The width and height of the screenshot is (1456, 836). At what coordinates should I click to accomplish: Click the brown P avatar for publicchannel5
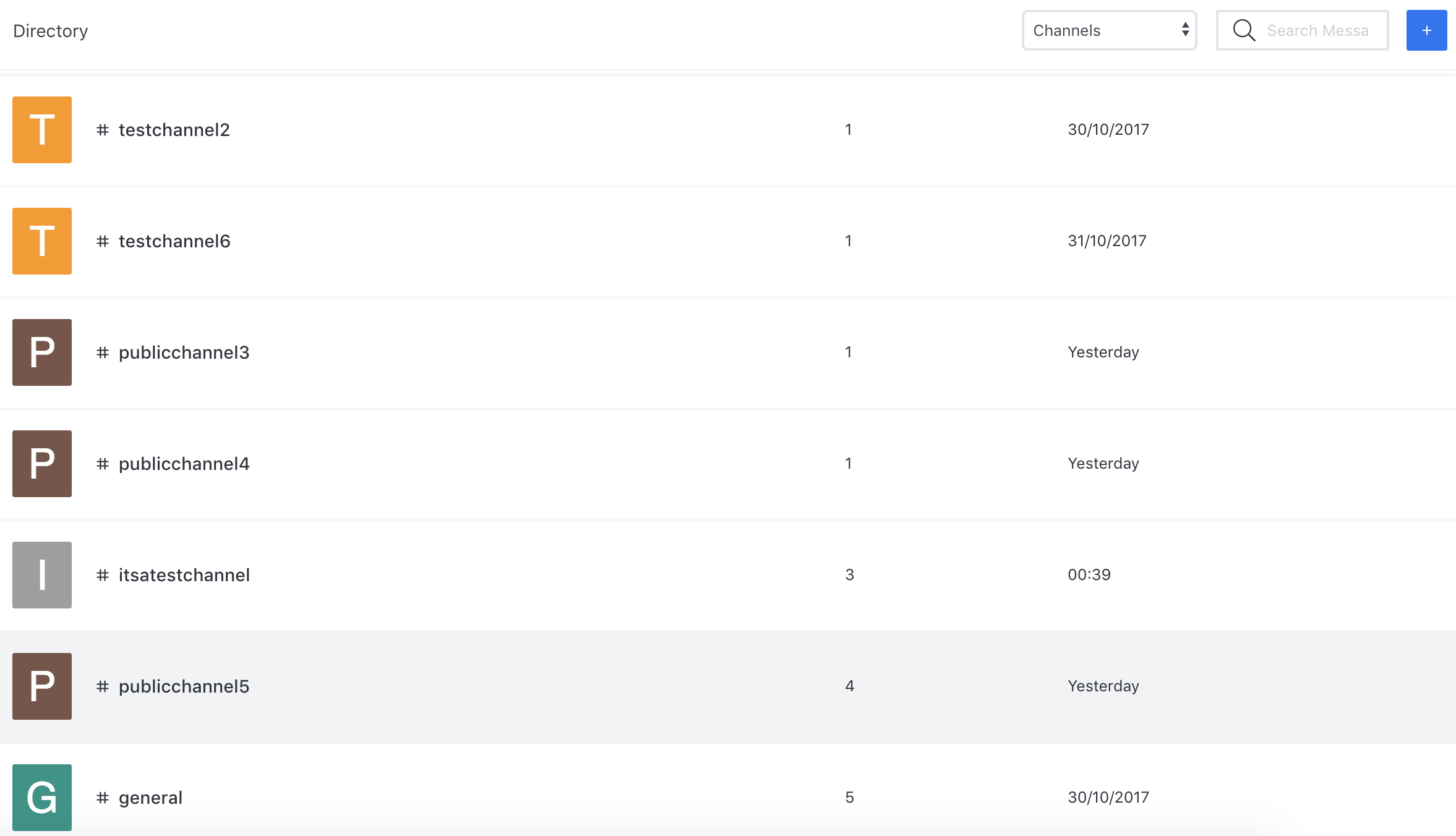pyautogui.click(x=42, y=686)
